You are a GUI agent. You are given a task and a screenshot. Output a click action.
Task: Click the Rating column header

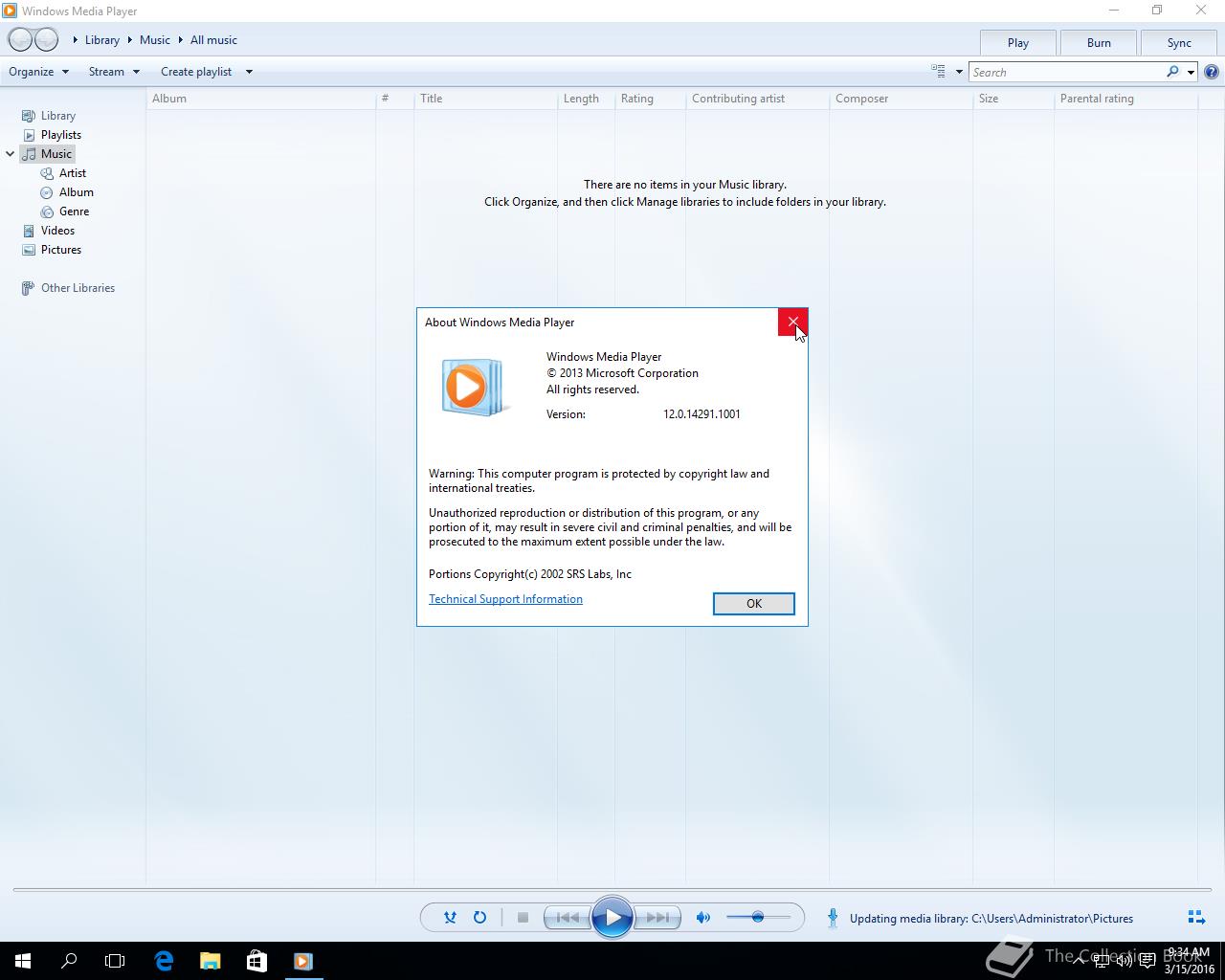pos(650,99)
